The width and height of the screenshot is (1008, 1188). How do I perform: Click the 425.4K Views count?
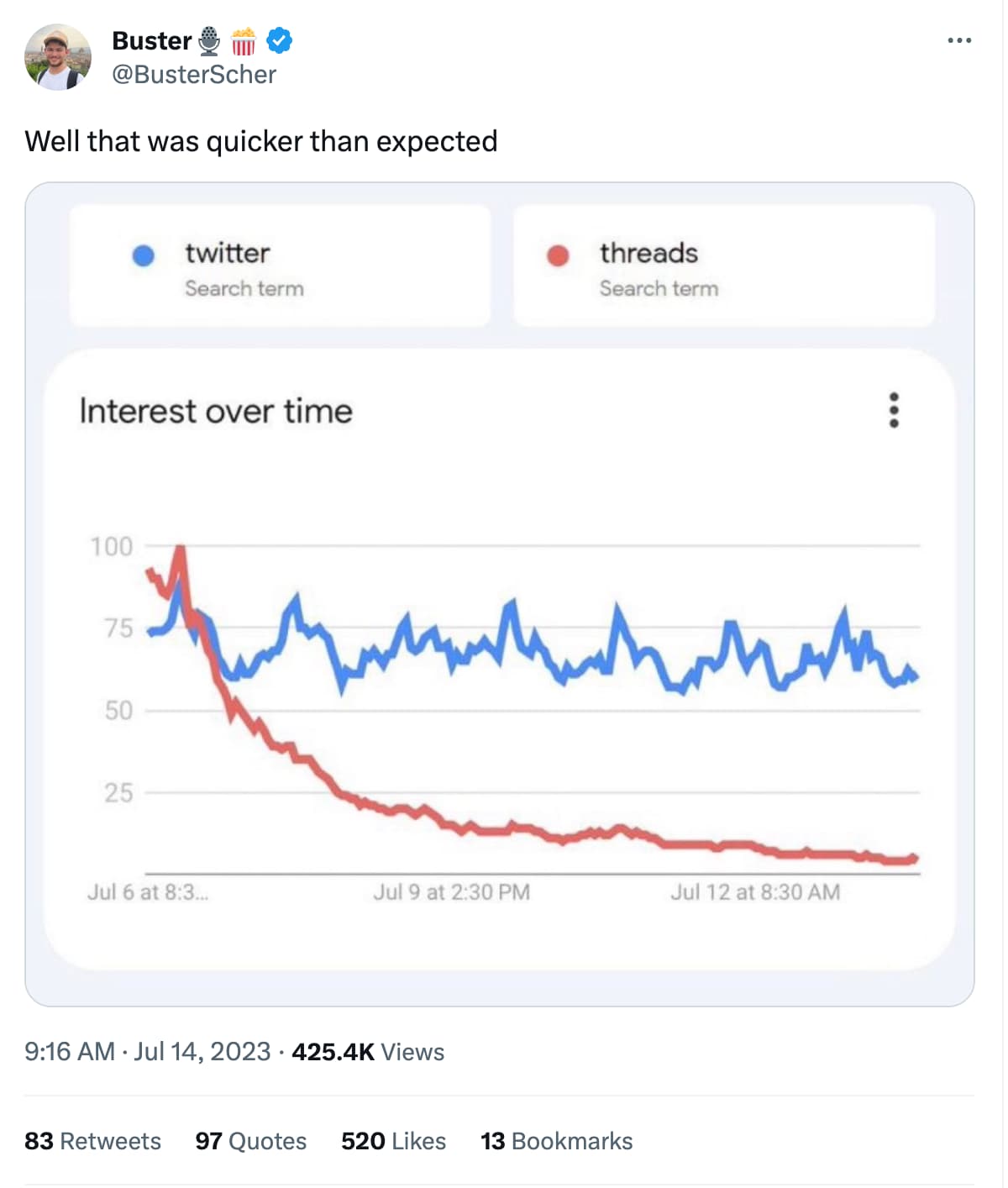368,1052
